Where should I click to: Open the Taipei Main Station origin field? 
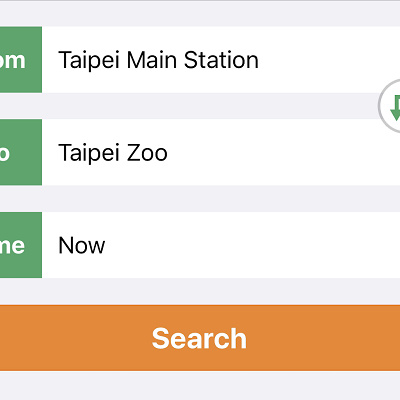pos(221,60)
